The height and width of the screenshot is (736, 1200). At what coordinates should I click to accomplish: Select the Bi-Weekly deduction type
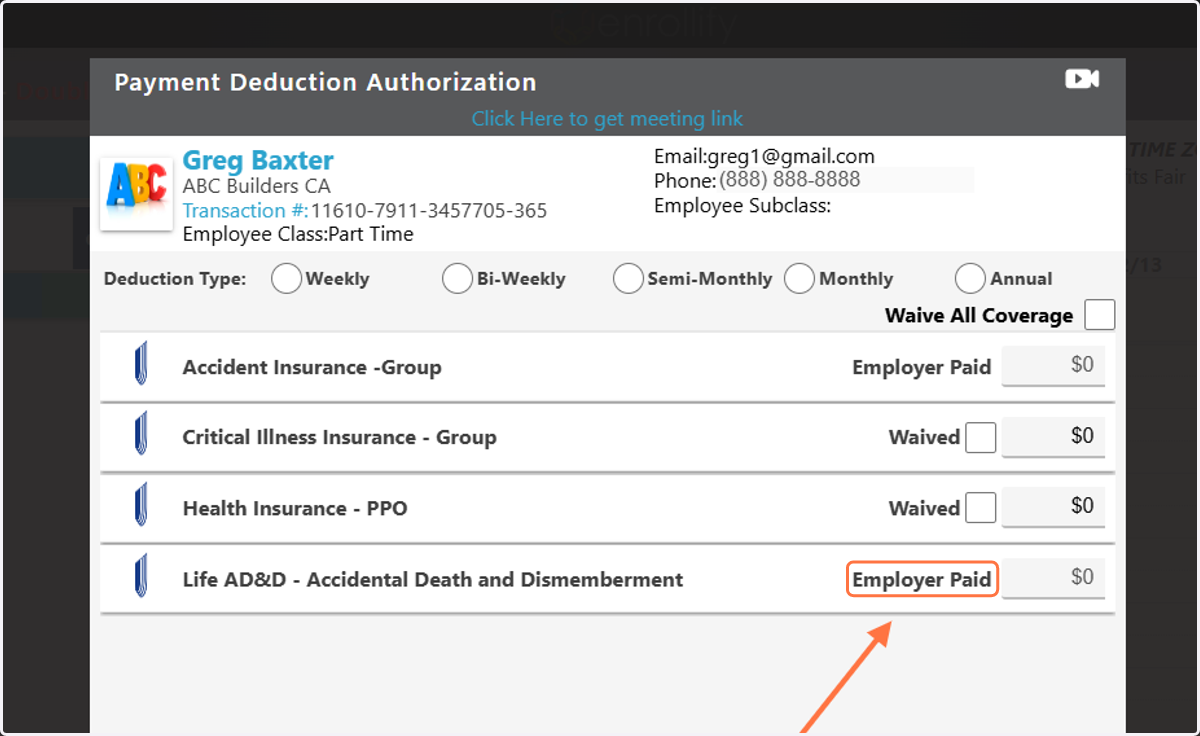[x=458, y=279]
